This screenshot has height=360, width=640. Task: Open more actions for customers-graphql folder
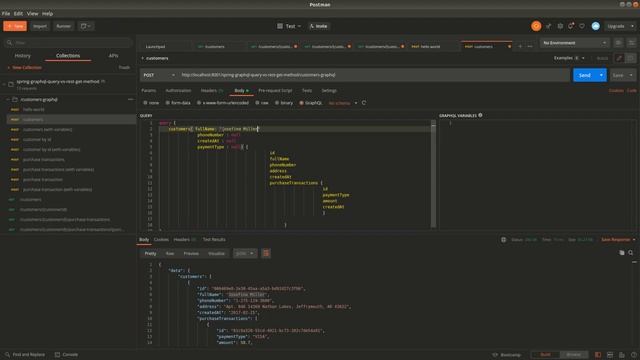point(130,100)
